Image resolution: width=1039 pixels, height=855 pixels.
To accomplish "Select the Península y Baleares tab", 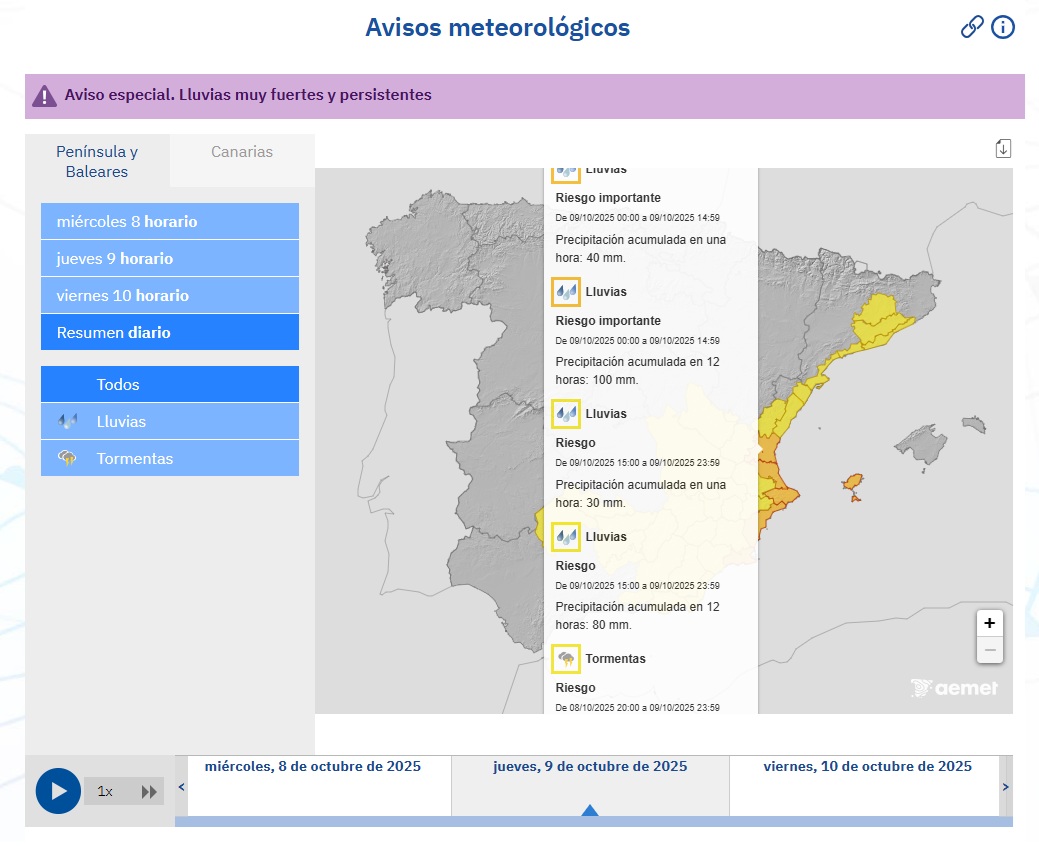I will tap(97, 161).
